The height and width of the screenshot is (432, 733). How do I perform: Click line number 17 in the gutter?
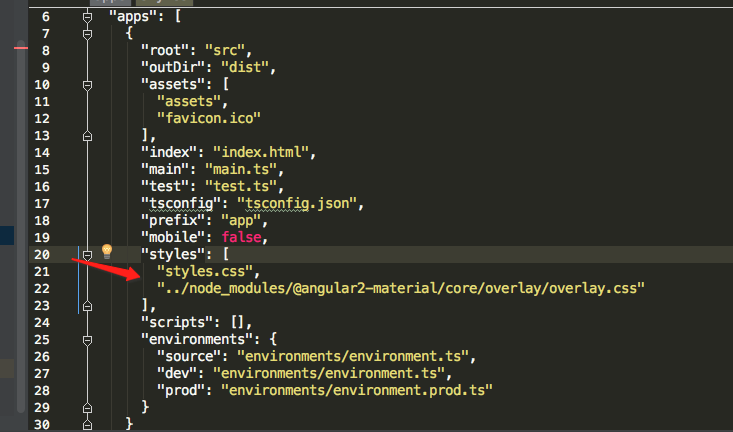point(42,204)
